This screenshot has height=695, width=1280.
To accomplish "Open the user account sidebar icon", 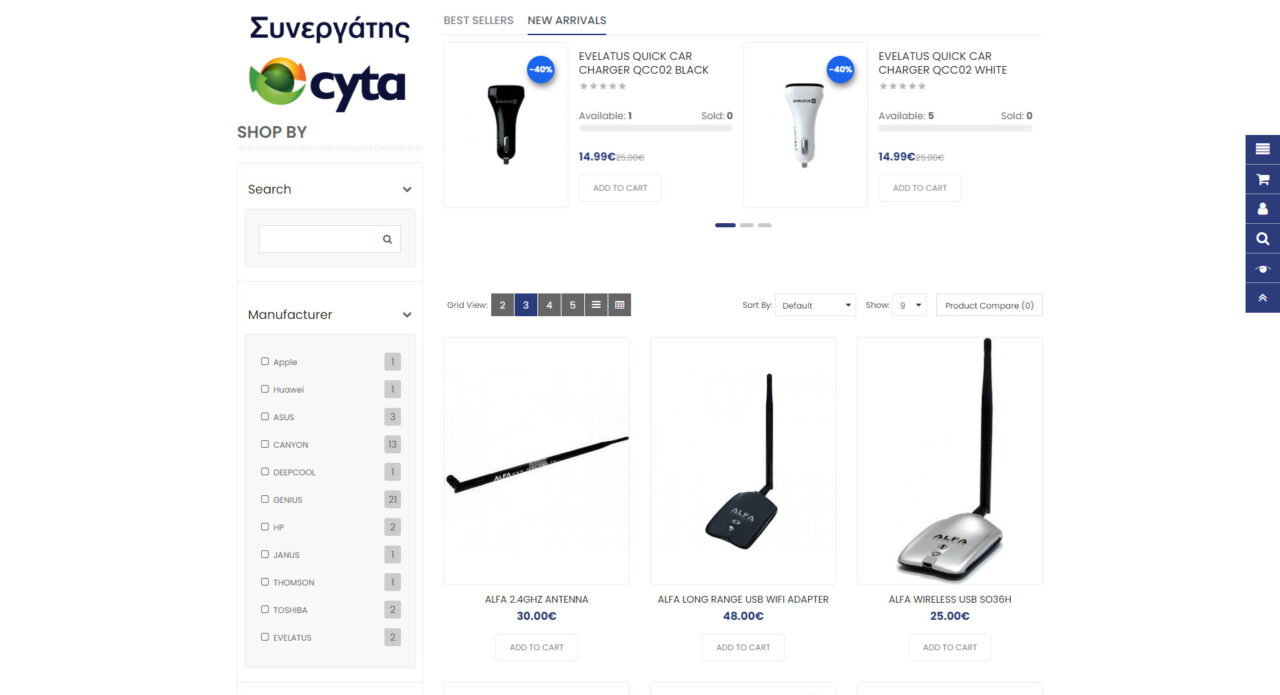I will (x=1262, y=209).
